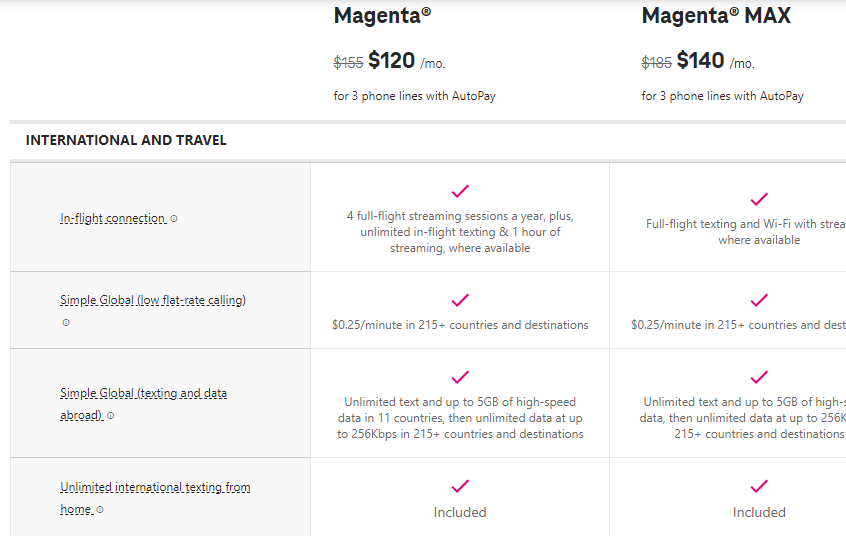846x536 pixels.
Task: Click Magenta MAX Simple Global calling checkmark
Action: click(x=759, y=300)
